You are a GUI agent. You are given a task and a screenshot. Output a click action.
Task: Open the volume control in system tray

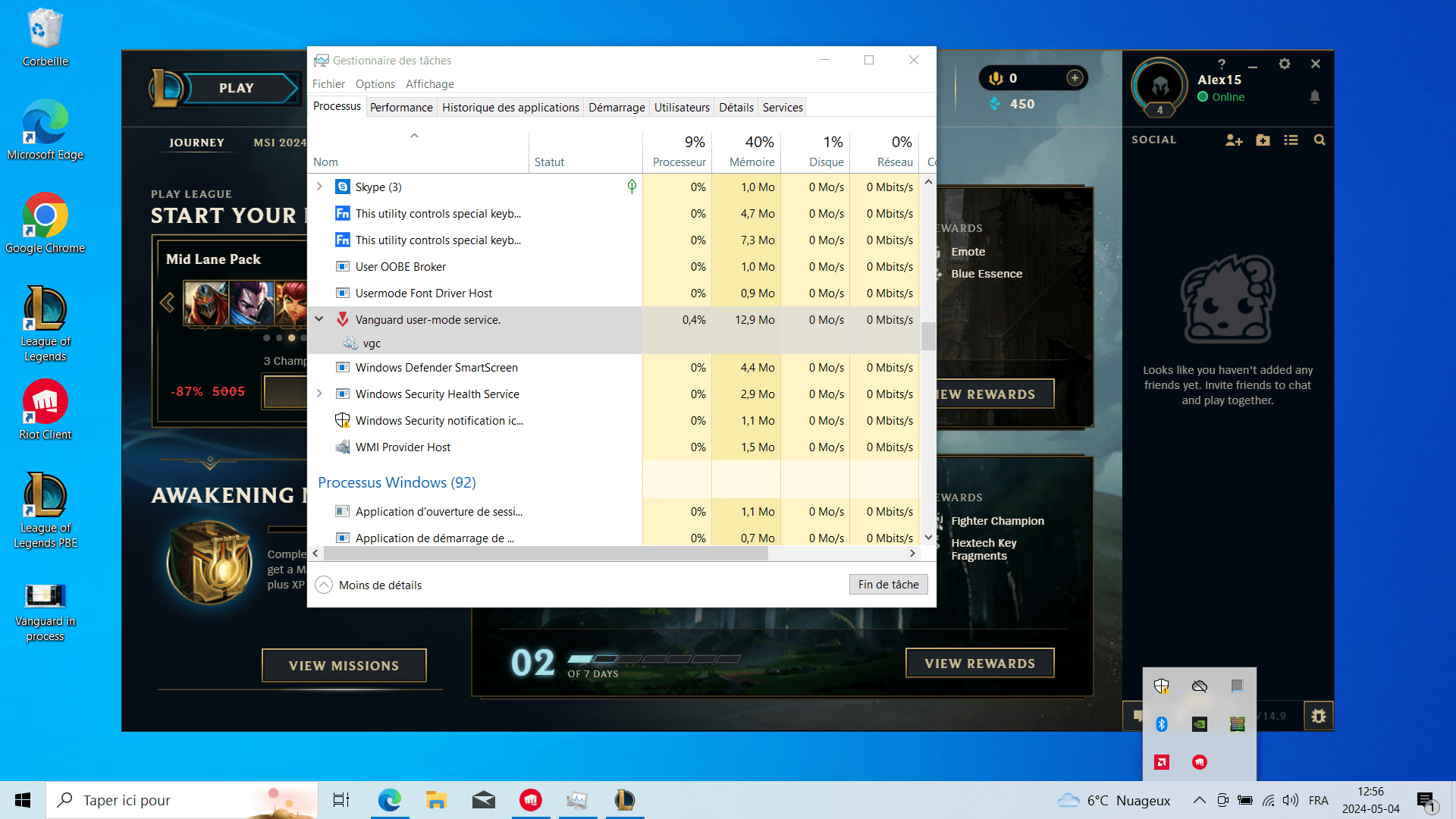1290,800
